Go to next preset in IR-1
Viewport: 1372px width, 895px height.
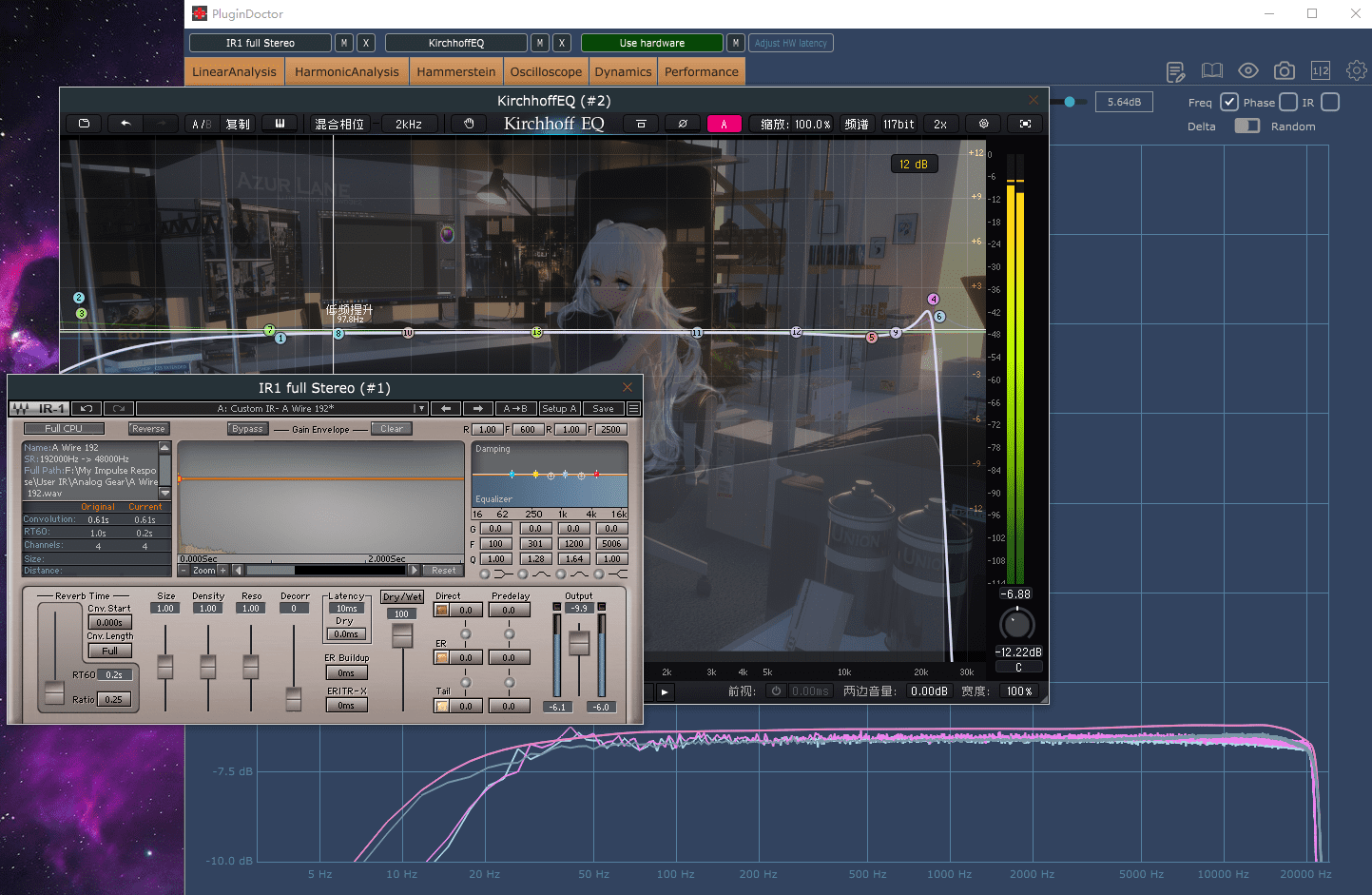coord(478,408)
